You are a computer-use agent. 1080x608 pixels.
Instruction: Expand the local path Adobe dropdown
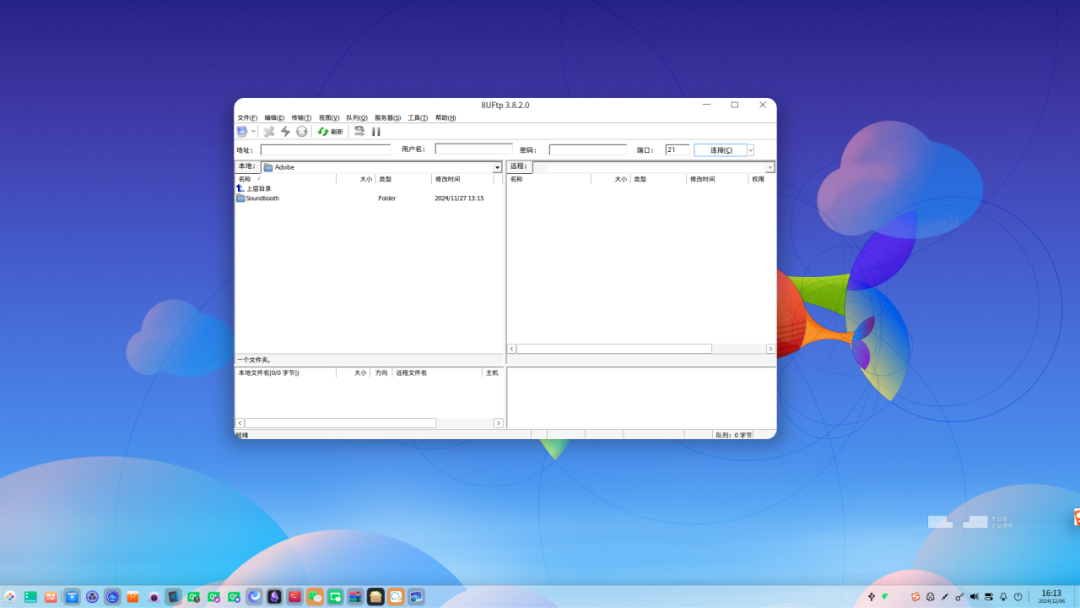tap(497, 167)
